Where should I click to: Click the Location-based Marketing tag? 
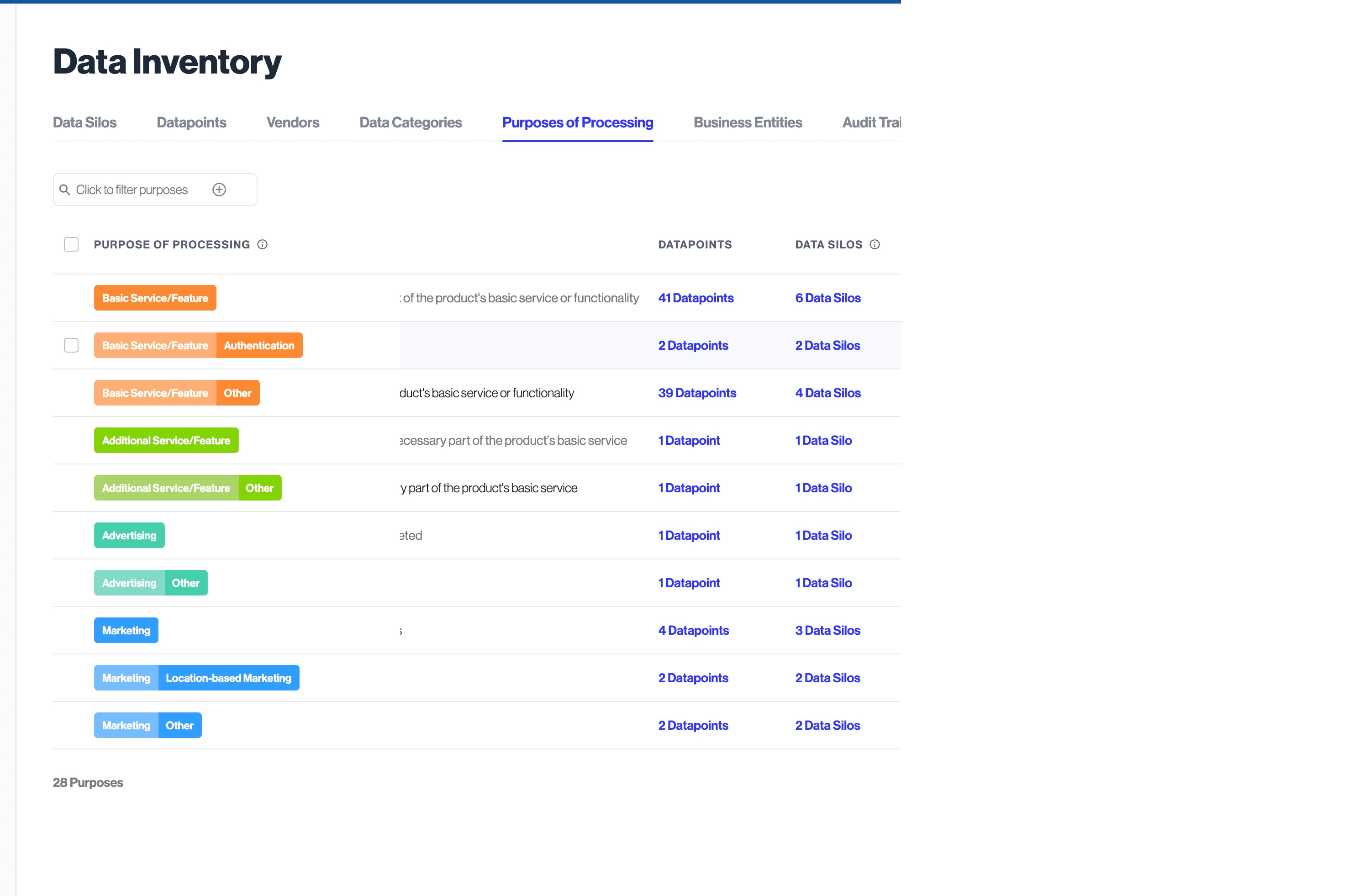pos(228,678)
